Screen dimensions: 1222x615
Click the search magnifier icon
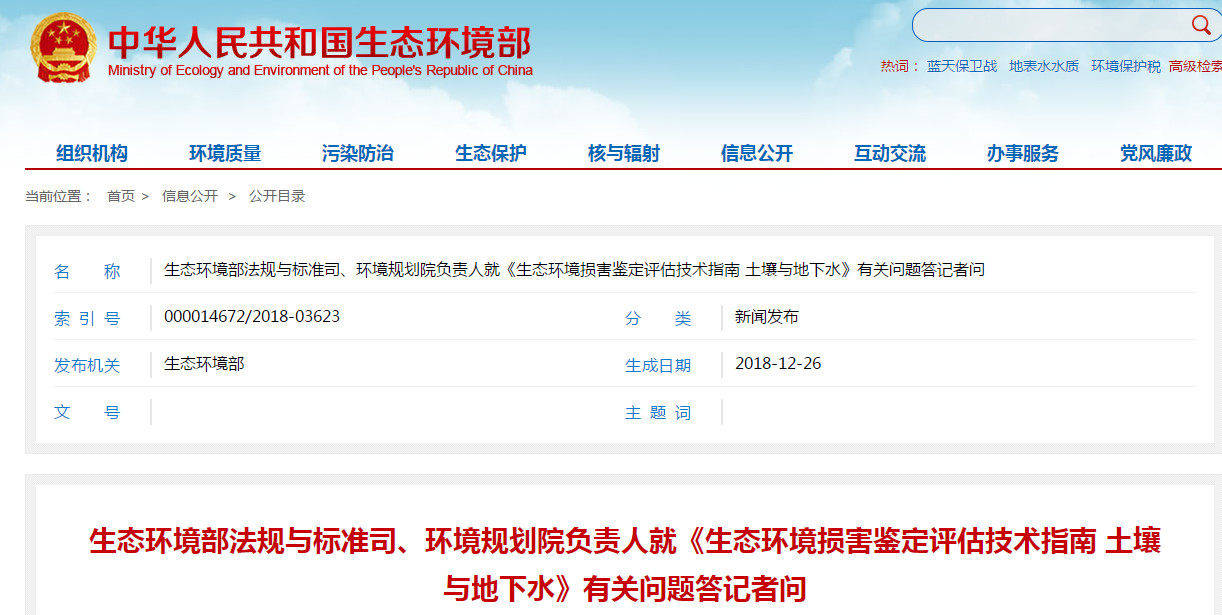(x=1200, y=25)
